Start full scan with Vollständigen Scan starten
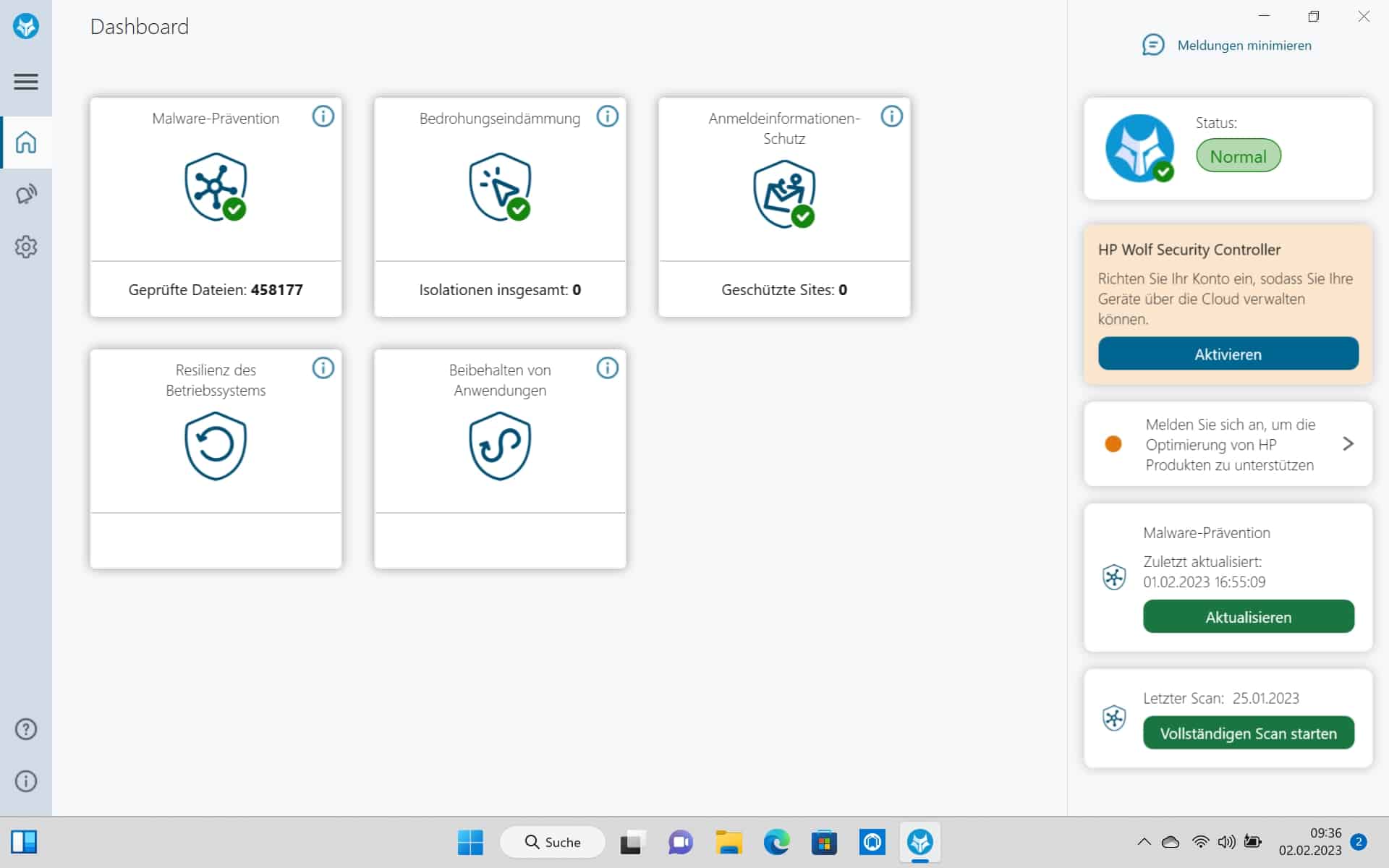 click(1248, 733)
